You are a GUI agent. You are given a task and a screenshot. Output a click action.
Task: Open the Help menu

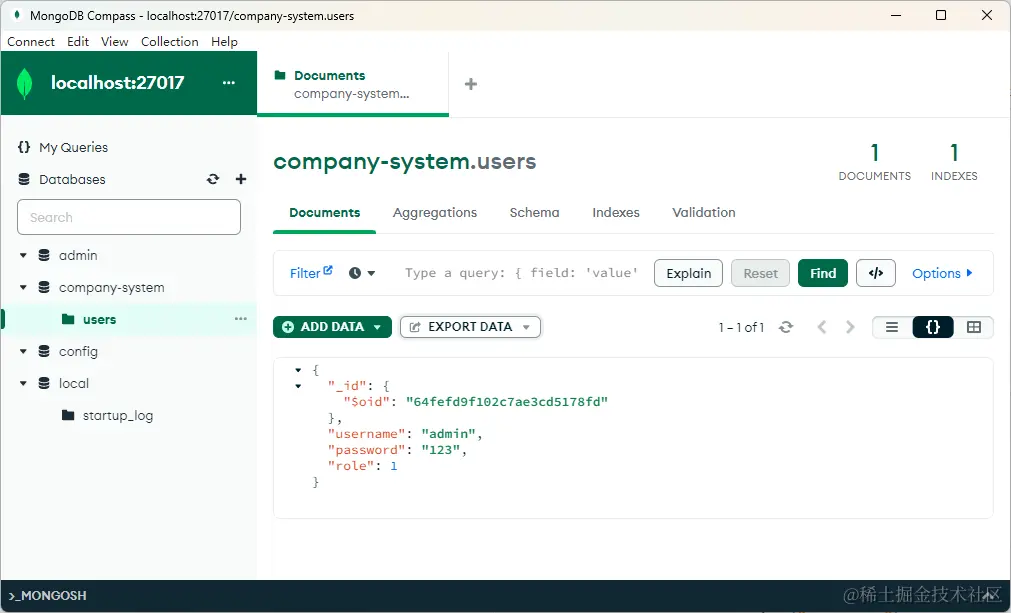pyautogui.click(x=224, y=41)
